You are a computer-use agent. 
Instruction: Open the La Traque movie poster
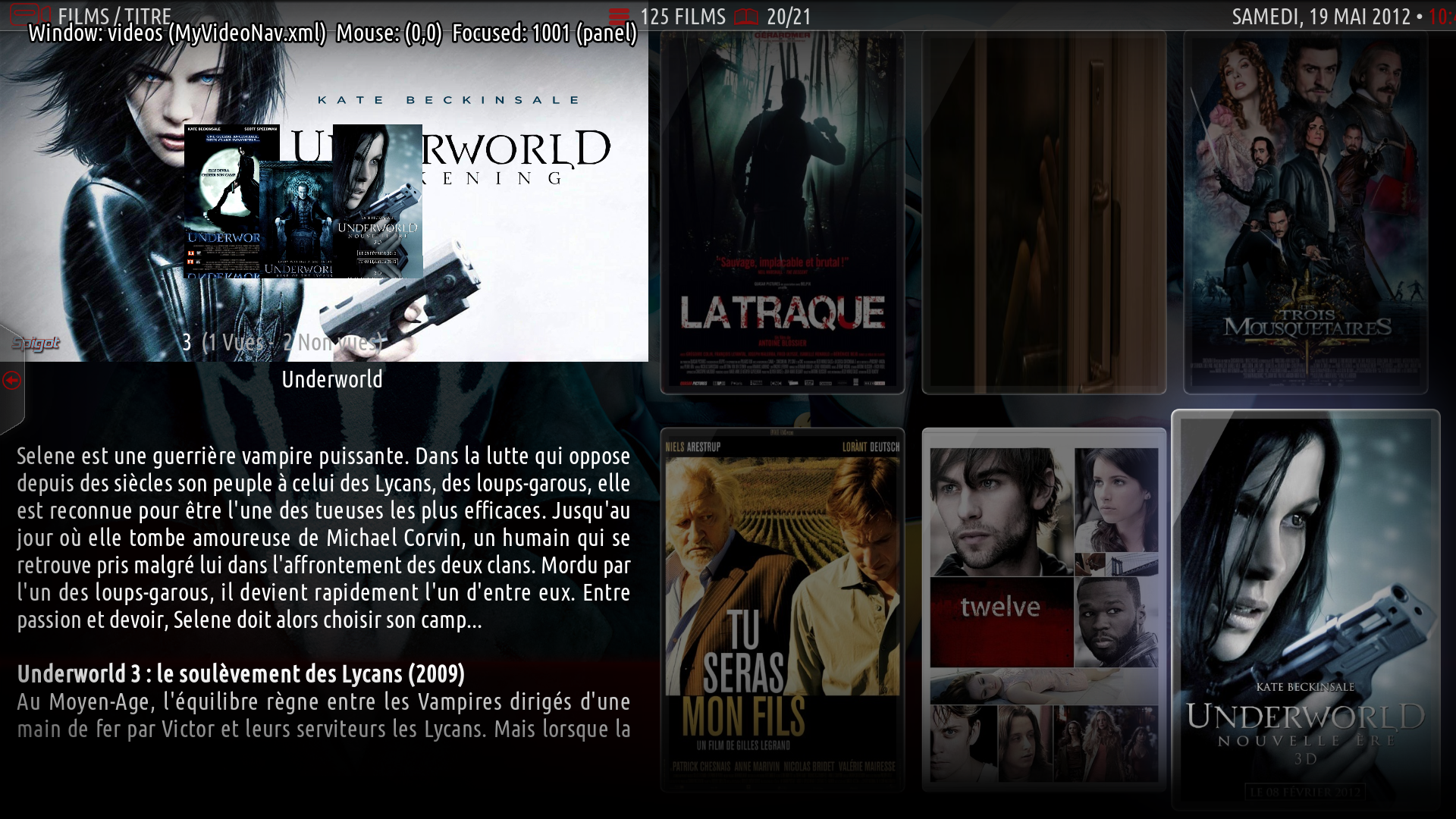tap(782, 212)
